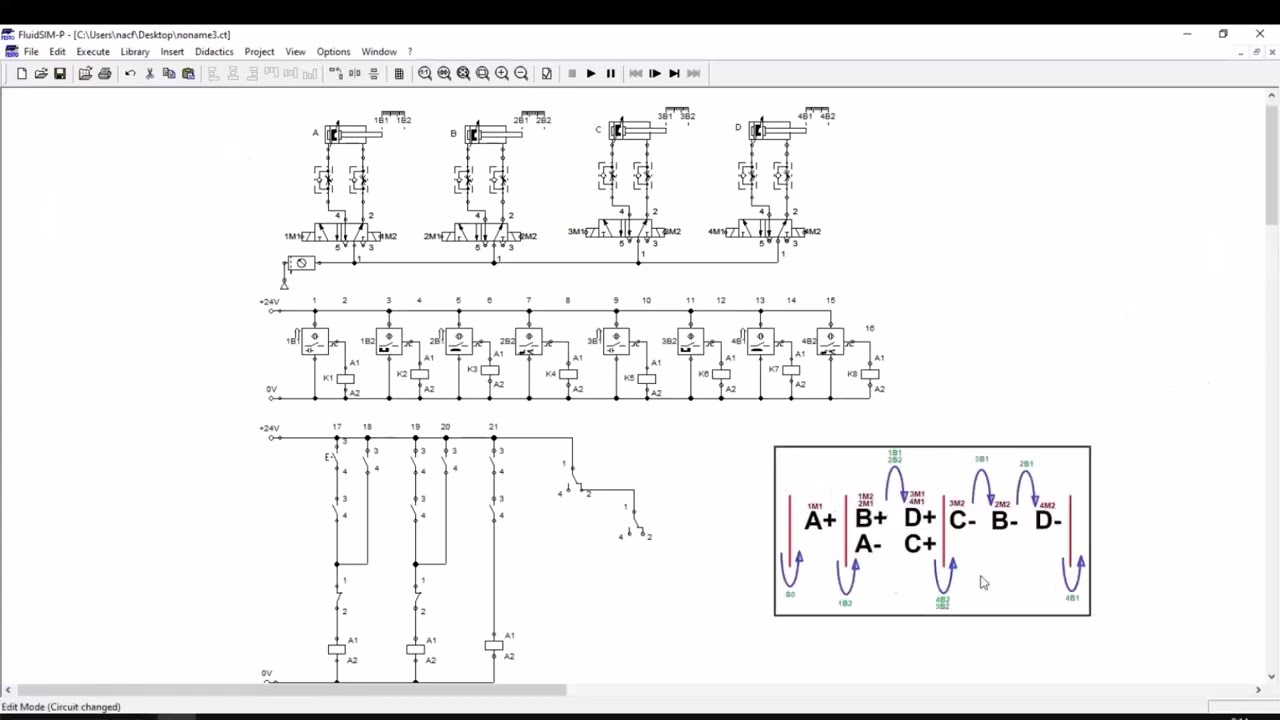Screen dimensions: 1280x720
Task: Start the simulation
Action: pyautogui.click(x=591, y=73)
